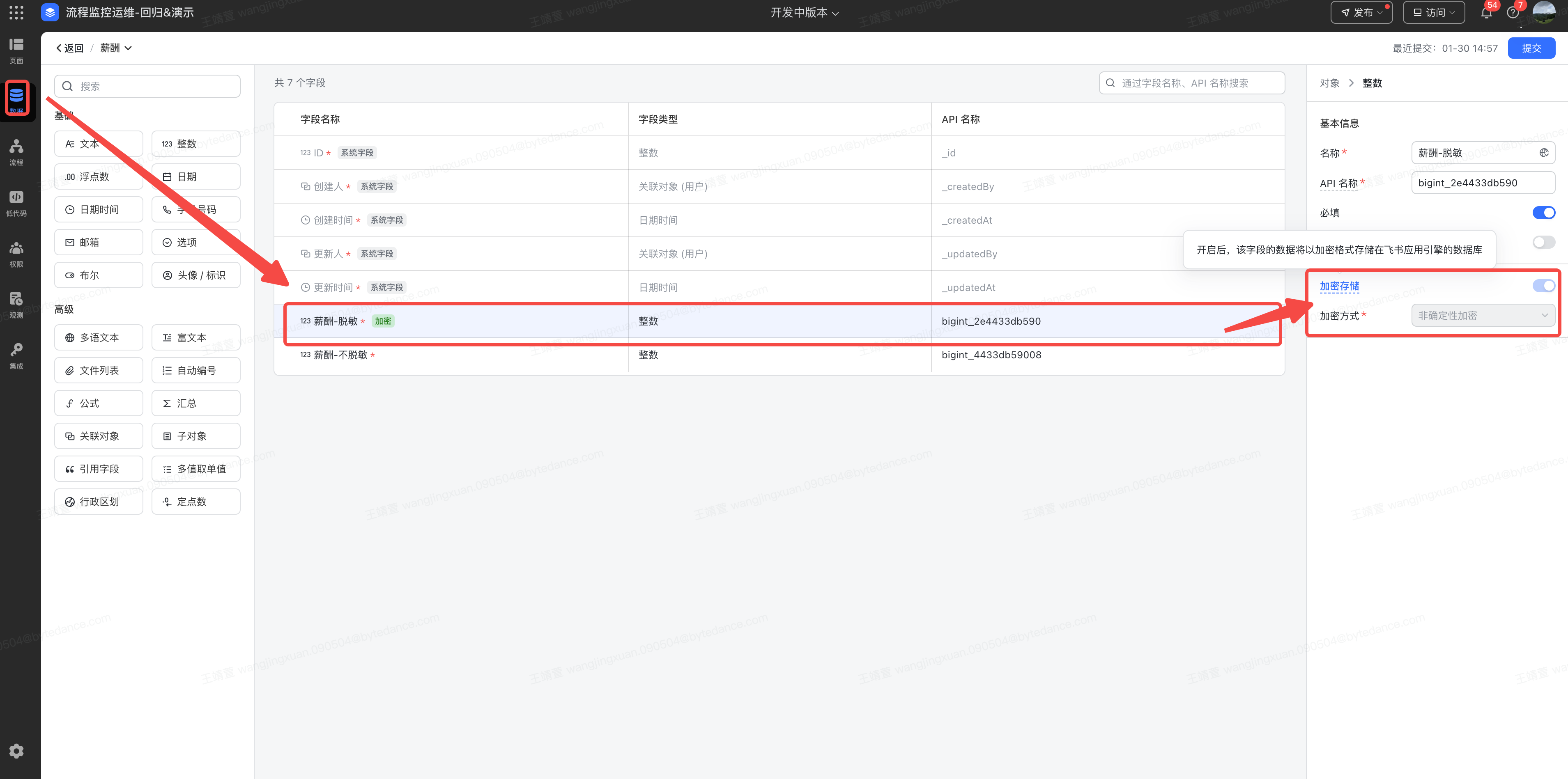The image size is (1568, 779).
Task: Open the 加密方式 dropdown
Action: pos(1483,315)
